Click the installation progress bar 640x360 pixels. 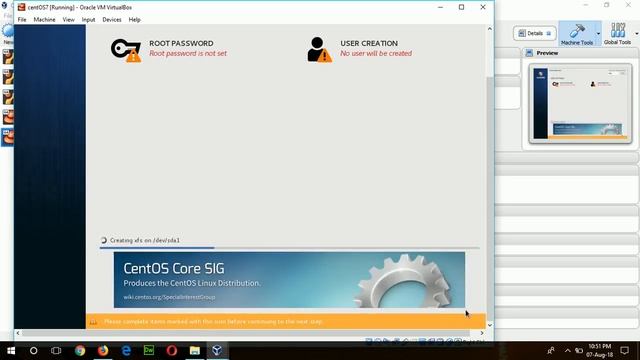pyautogui.click(x=290, y=247)
